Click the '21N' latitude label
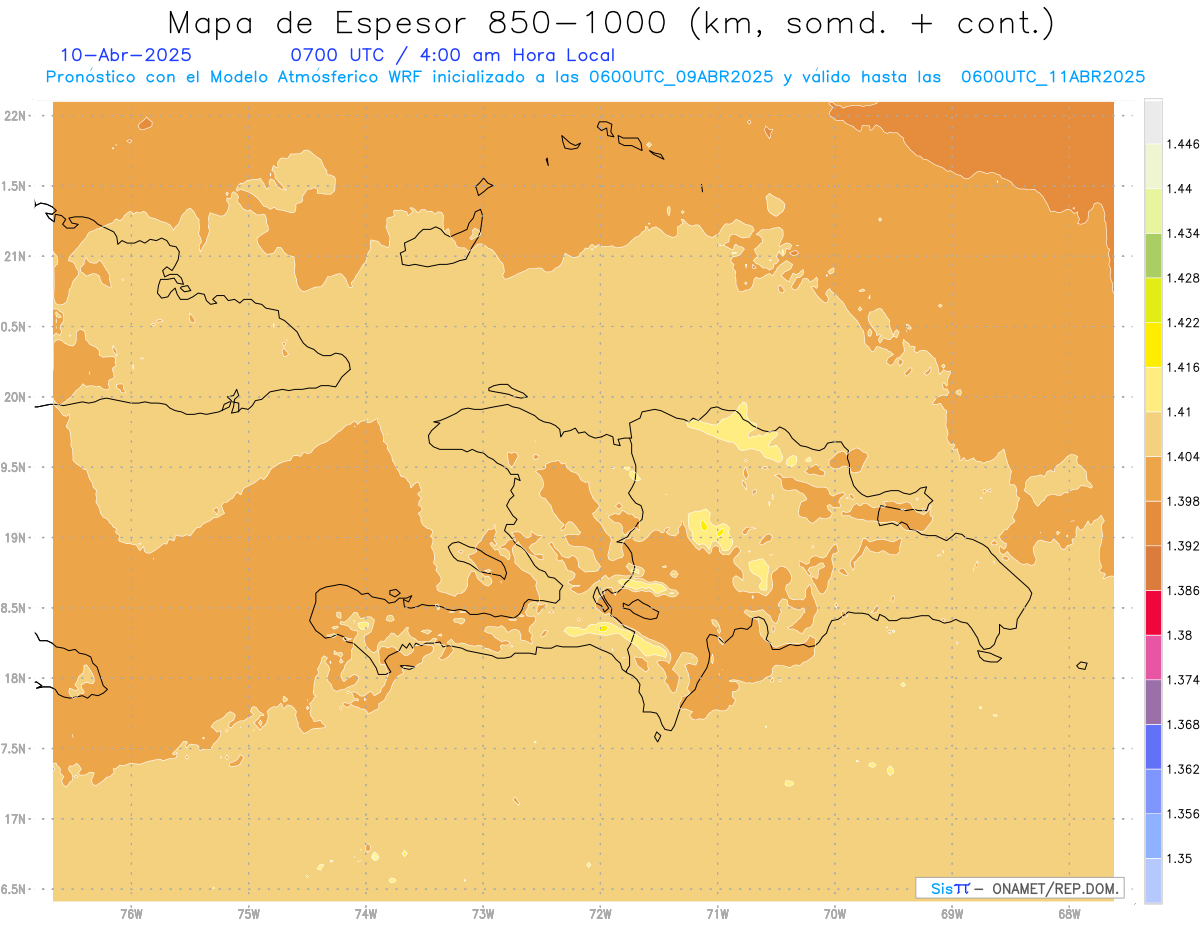Screen dimensions: 1200x927 click(x=16, y=256)
